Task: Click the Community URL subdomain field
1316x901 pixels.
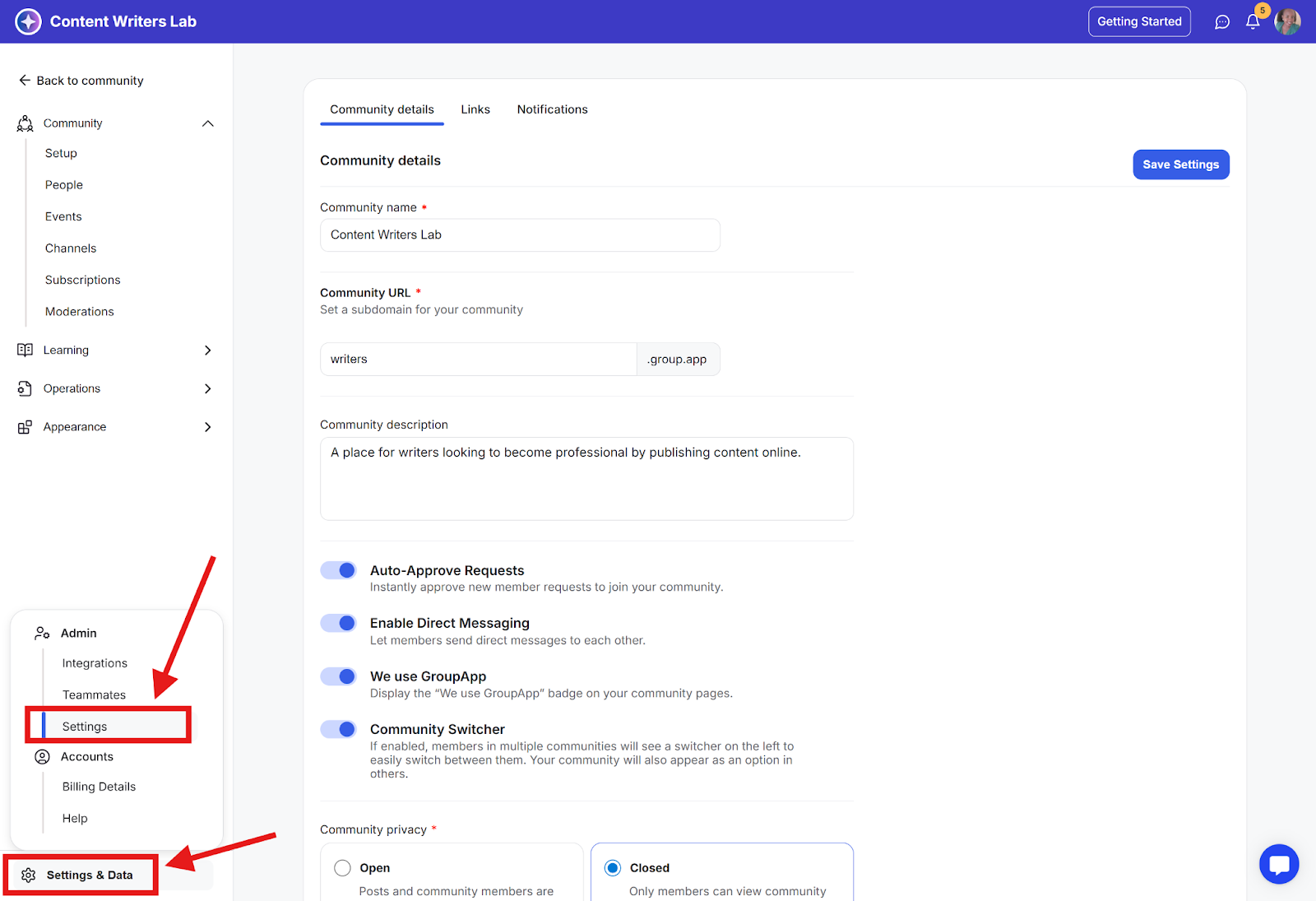Action: coord(478,360)
